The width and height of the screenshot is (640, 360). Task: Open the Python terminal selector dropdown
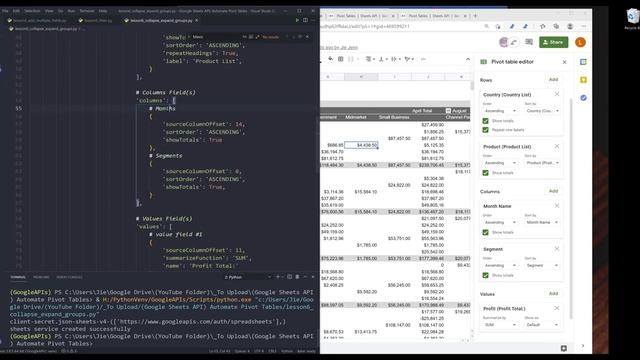[247, 277]
